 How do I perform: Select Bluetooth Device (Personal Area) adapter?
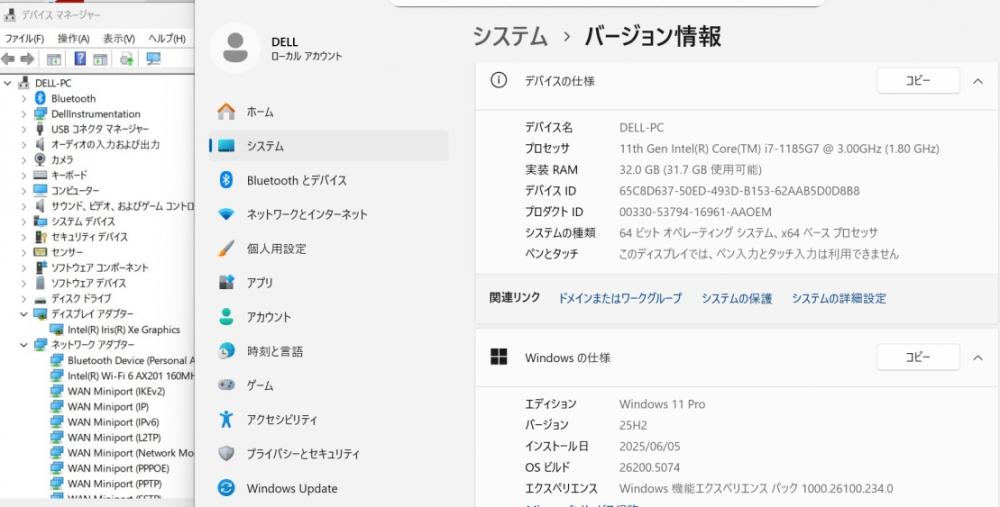(x=131, y=360)
